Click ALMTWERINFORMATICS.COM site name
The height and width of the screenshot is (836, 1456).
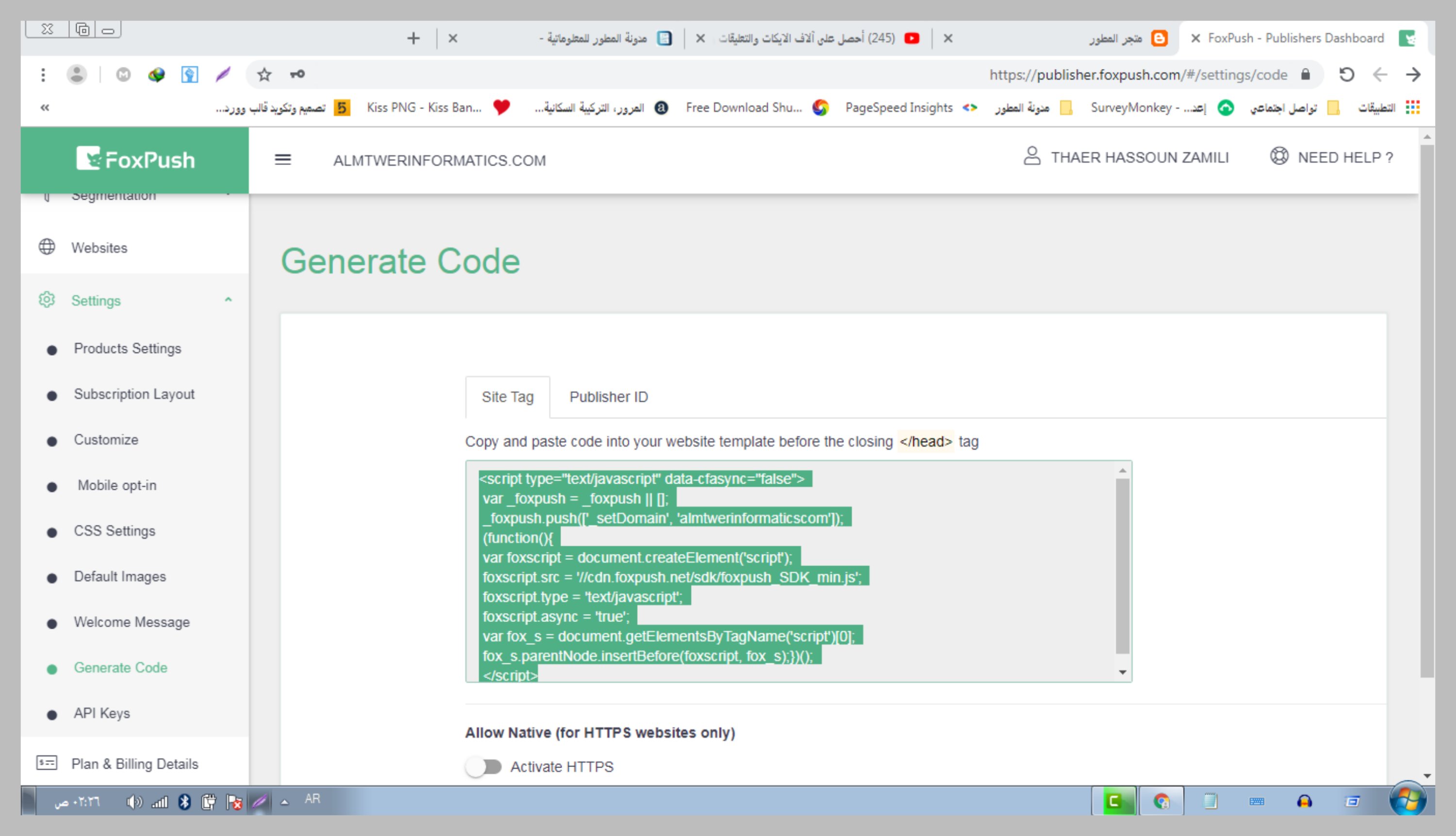tap(440, 160)
